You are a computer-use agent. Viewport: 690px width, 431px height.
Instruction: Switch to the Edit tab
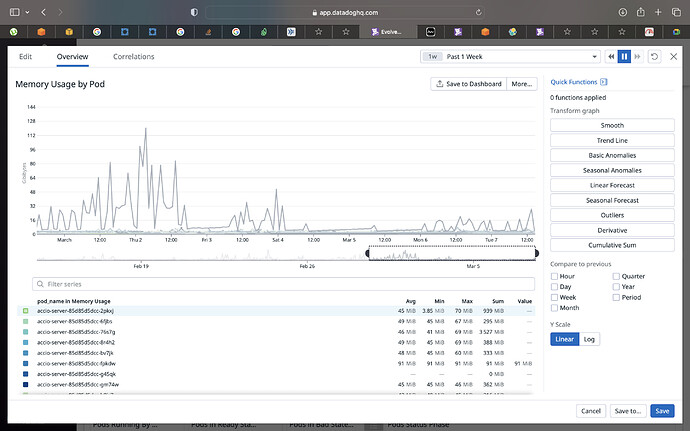[x=26, y=56]
